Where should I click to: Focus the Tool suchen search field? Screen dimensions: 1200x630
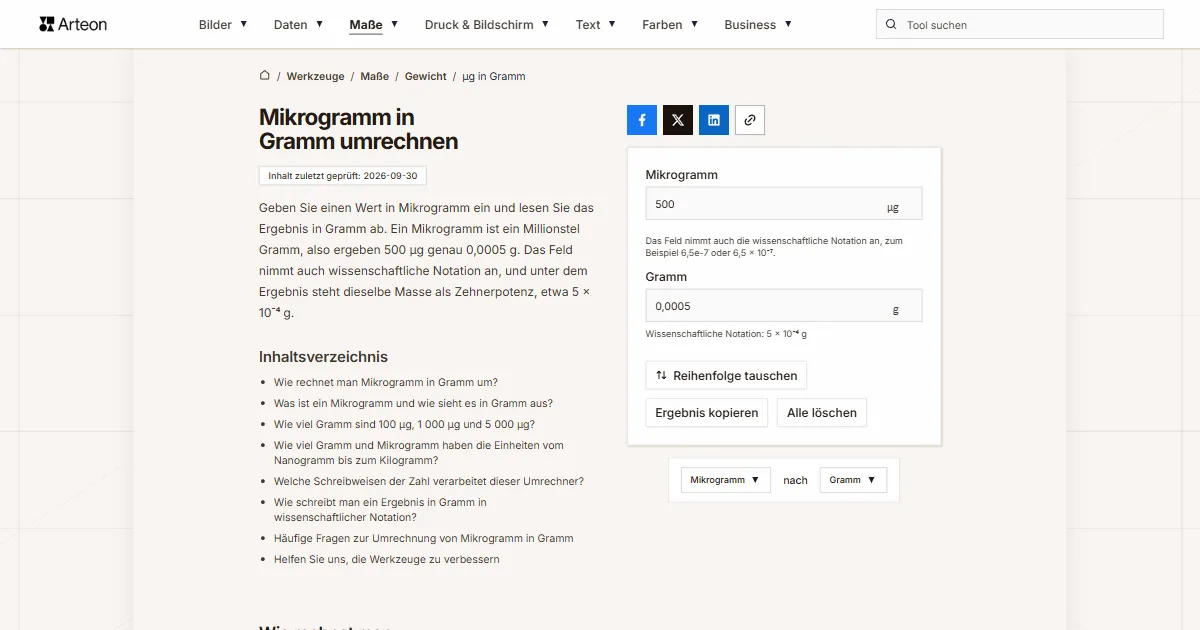[1020, 25]
